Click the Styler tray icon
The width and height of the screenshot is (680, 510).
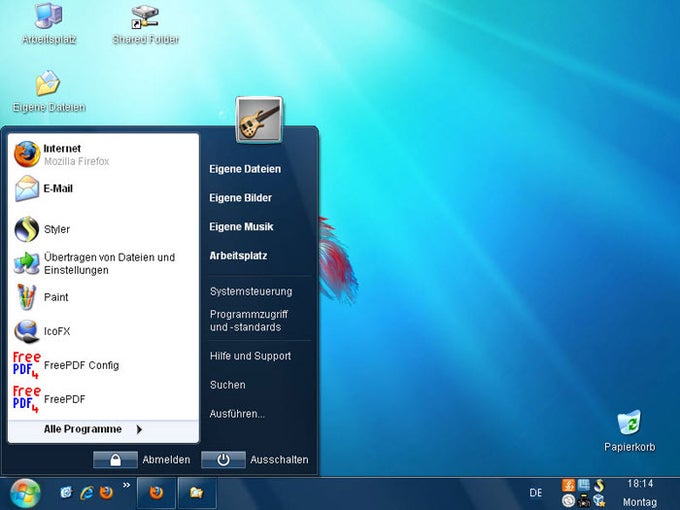click(599, 485)
